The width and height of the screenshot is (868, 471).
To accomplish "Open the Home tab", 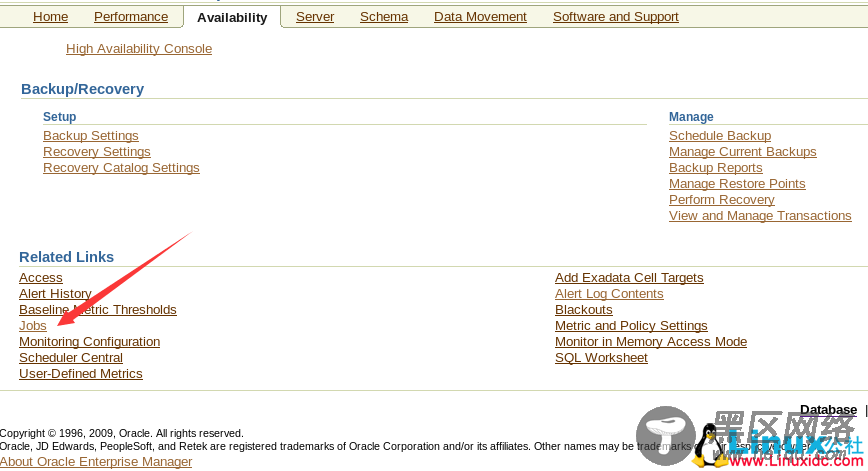I will click(50, 17).
